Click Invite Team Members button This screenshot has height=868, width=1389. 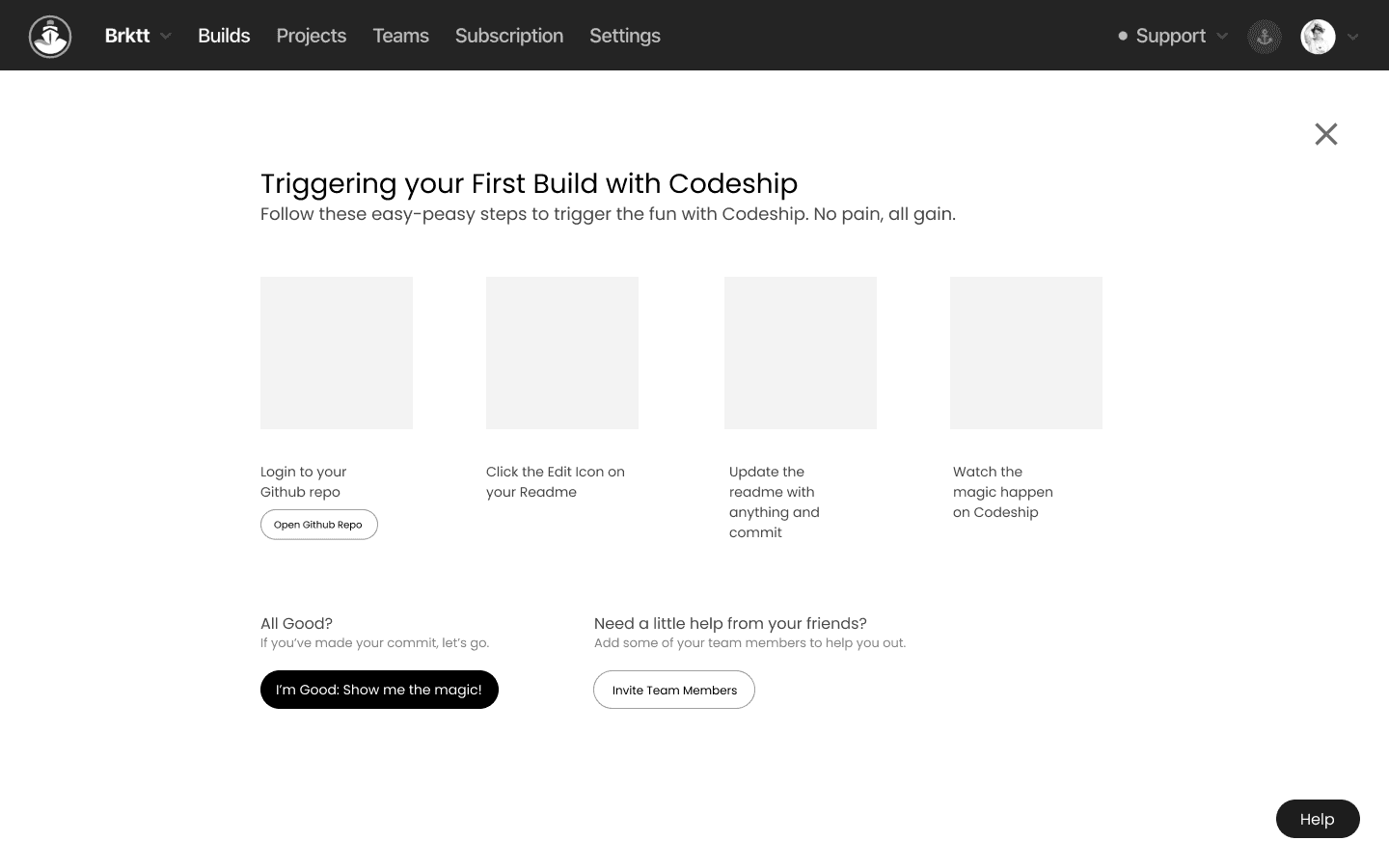[674, 690]
